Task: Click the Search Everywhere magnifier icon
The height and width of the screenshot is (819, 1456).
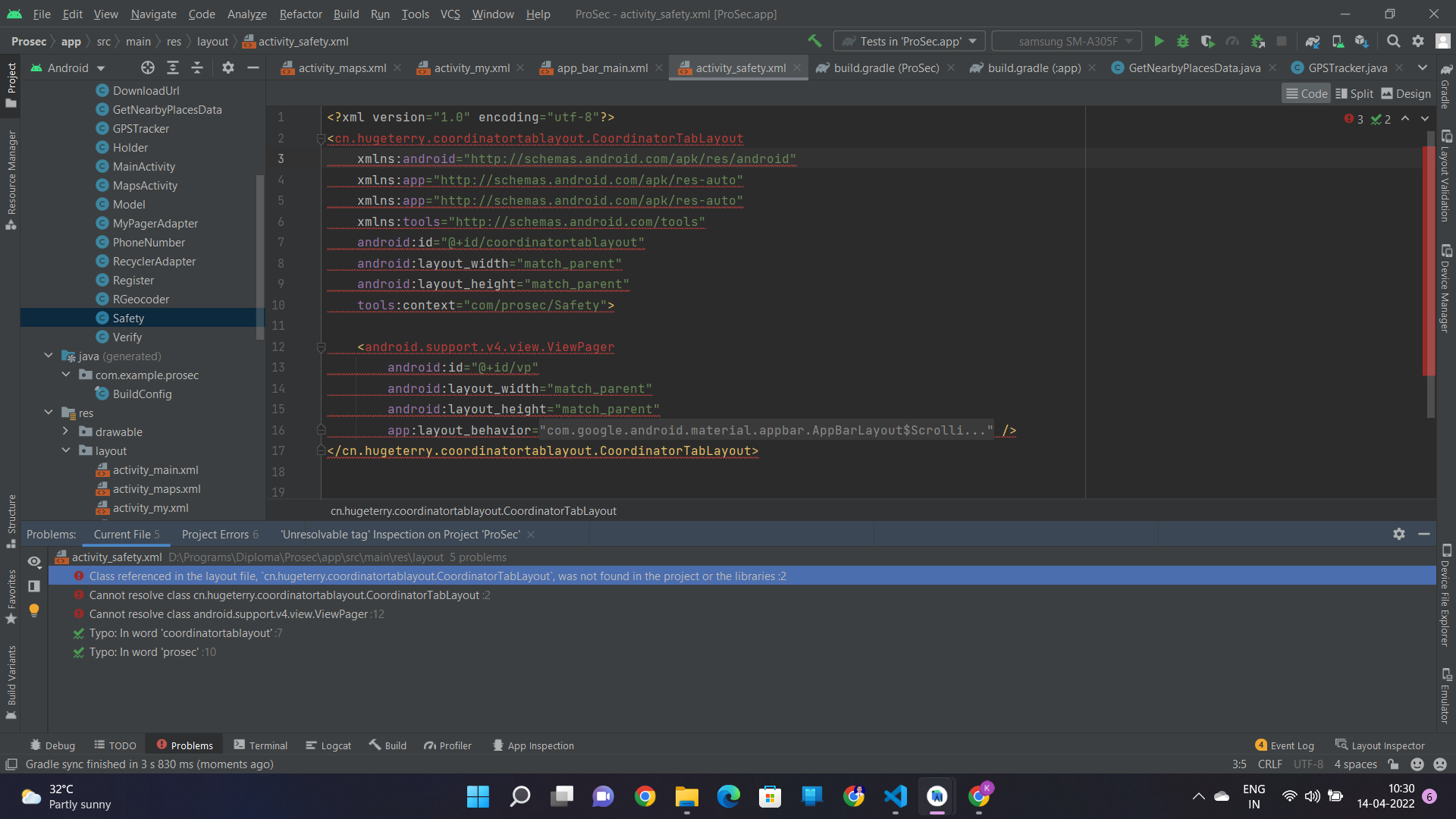Action: (1394, 41)
